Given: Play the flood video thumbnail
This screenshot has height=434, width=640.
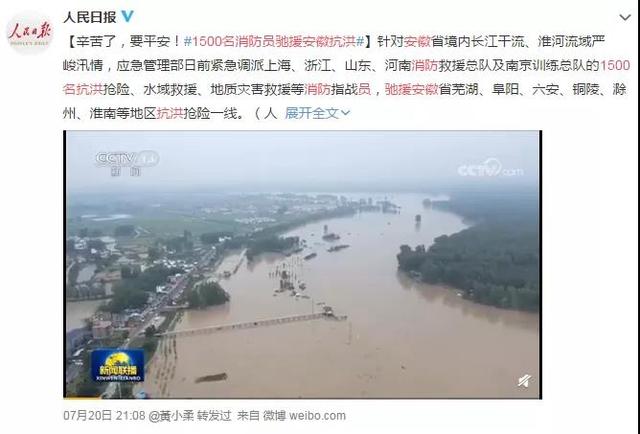Looking at the screenshot, I should click(302, 264).
